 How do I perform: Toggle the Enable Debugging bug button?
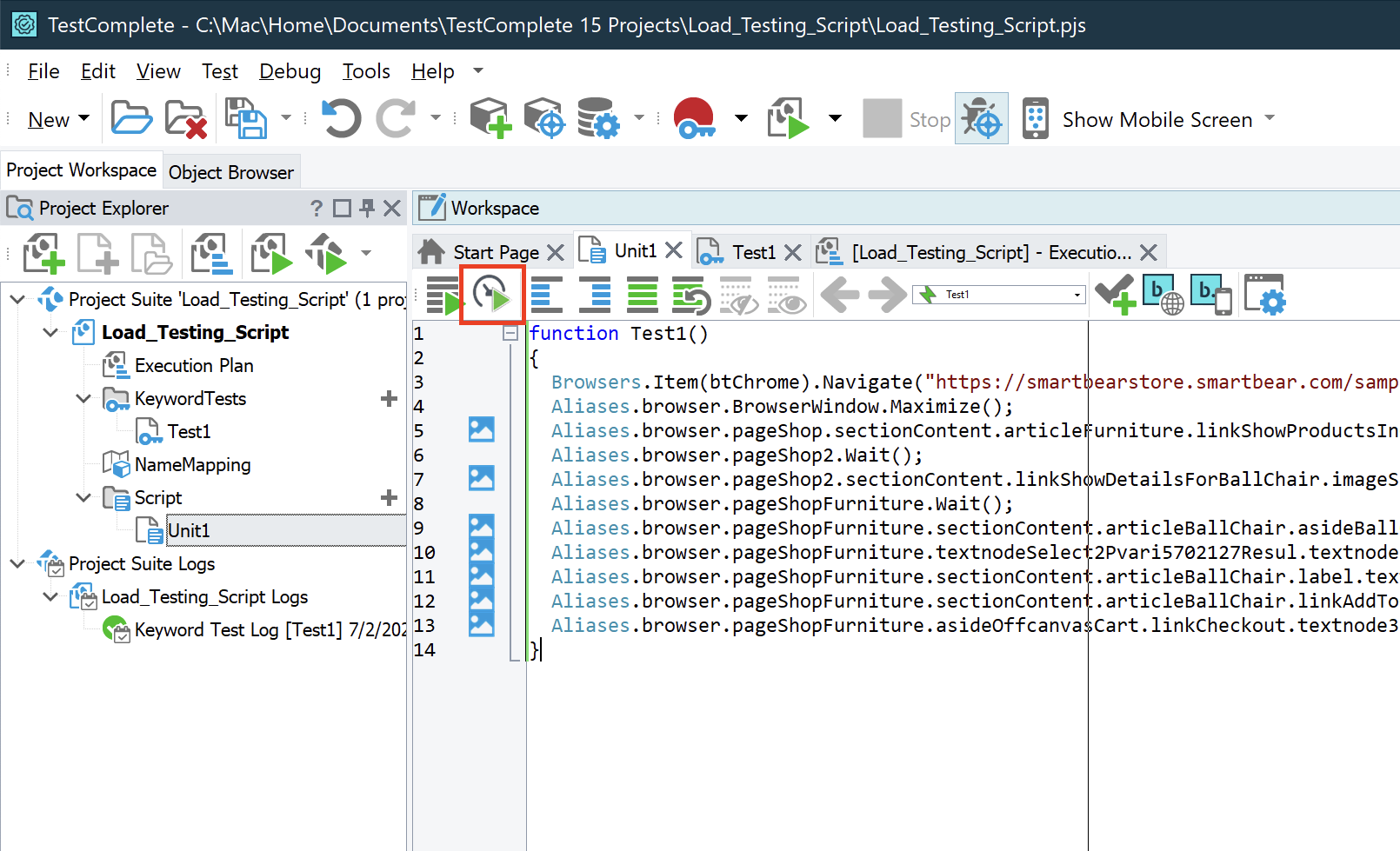tap(981, 119)
